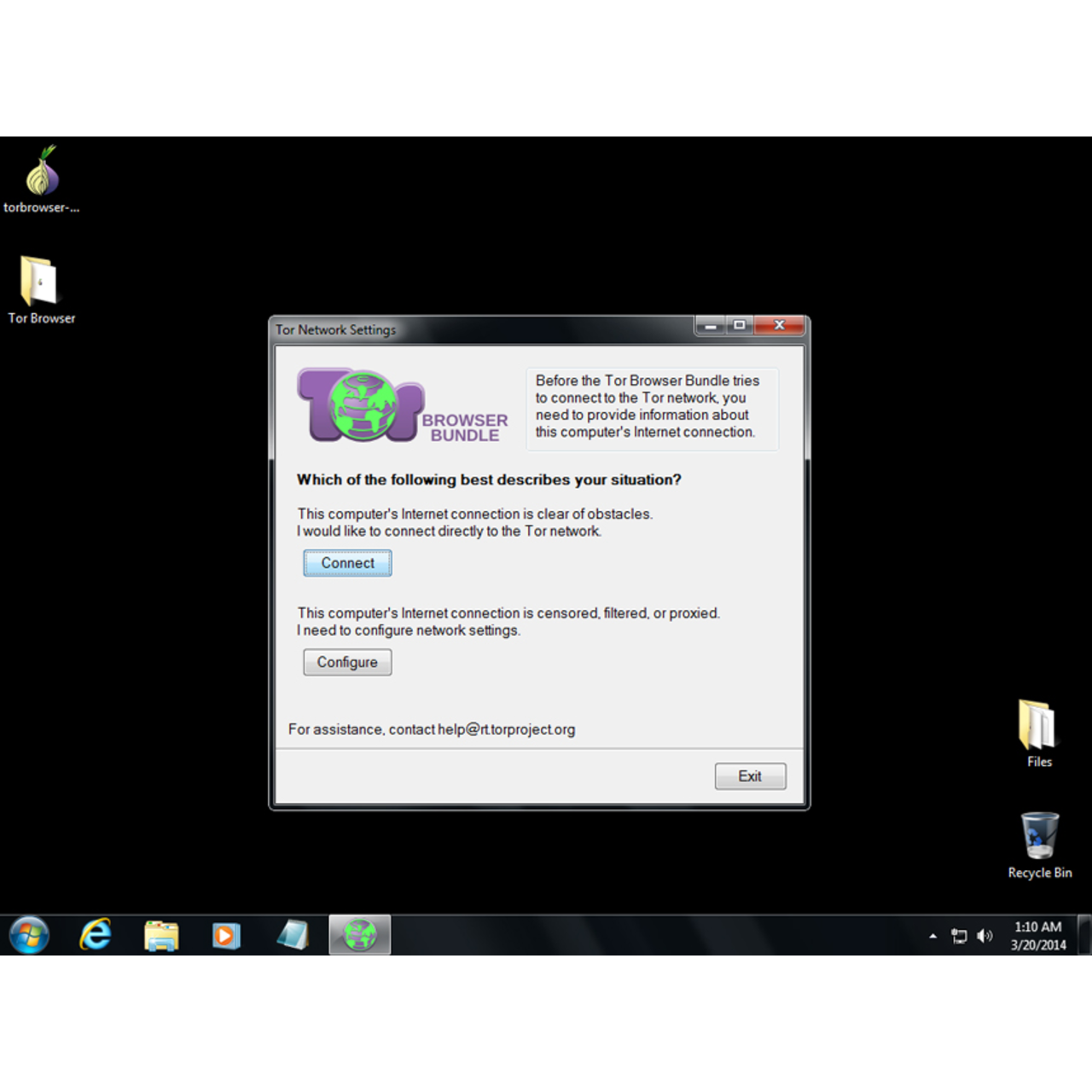Open Internet Explorer from the taskbar
Viewport: 1092px width, 1092px height.
[96, 935]
